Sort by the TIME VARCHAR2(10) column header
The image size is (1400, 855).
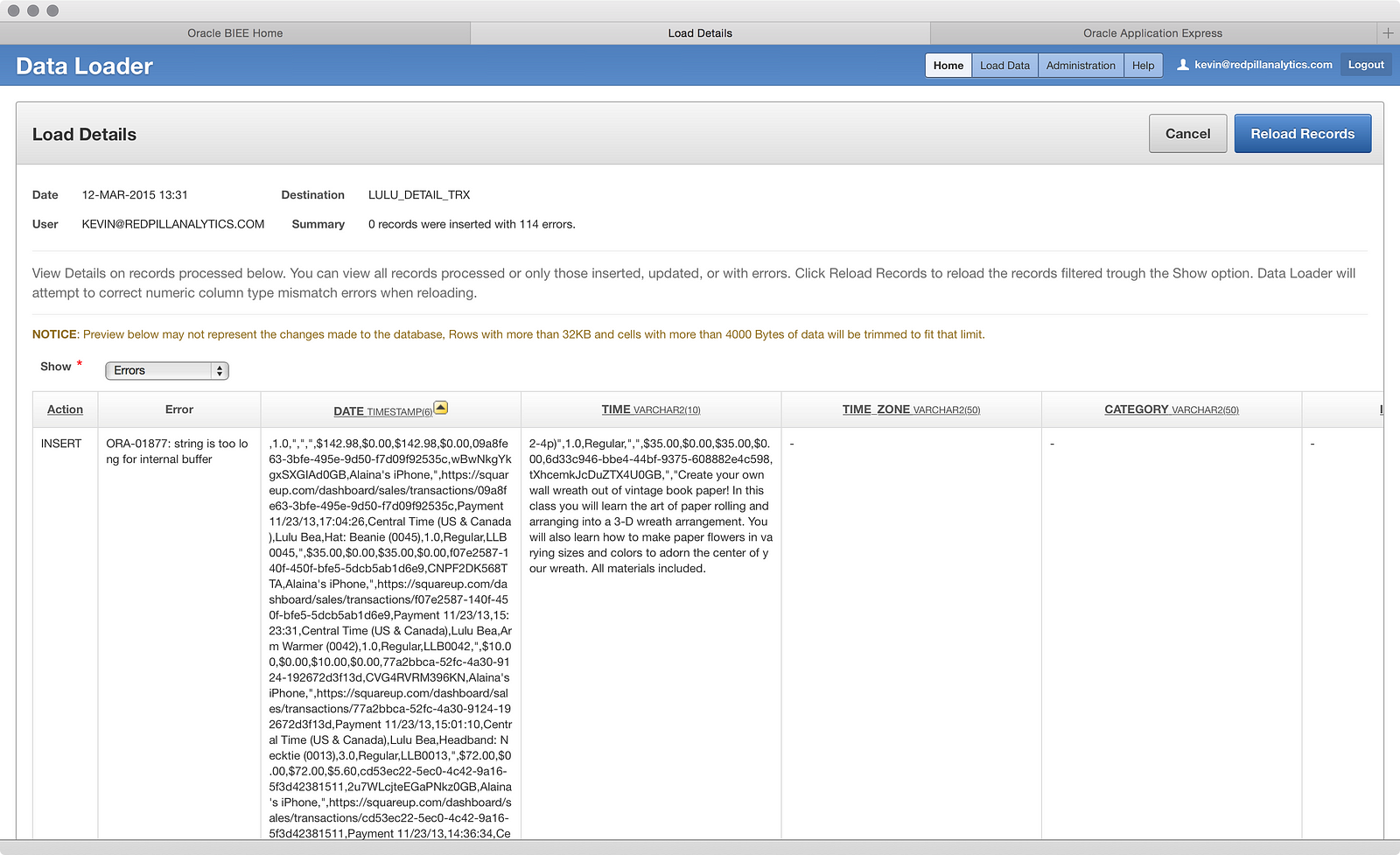pos(651,410)
